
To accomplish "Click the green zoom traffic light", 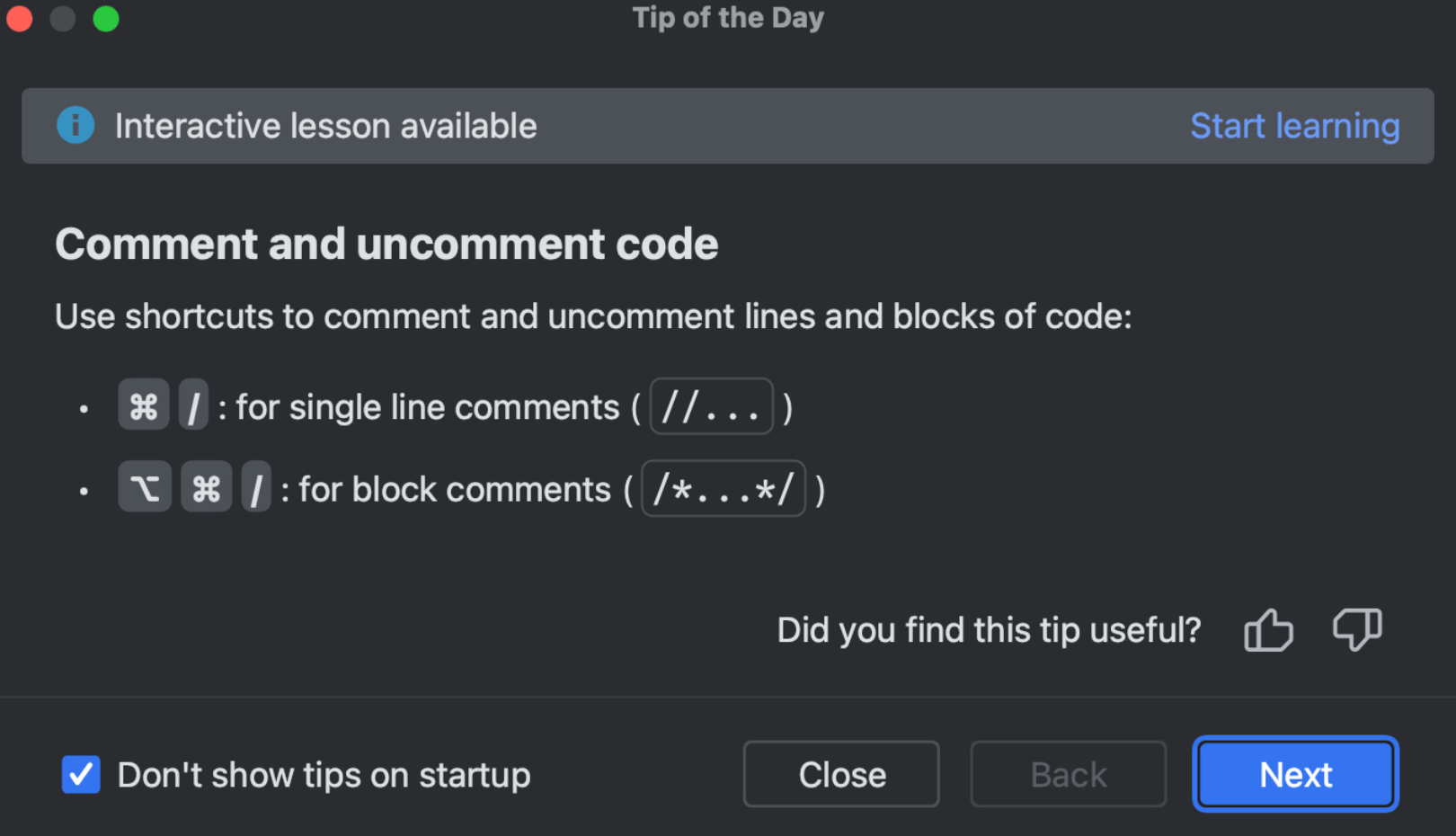I will pyautogui.click(x=105, y=18).
